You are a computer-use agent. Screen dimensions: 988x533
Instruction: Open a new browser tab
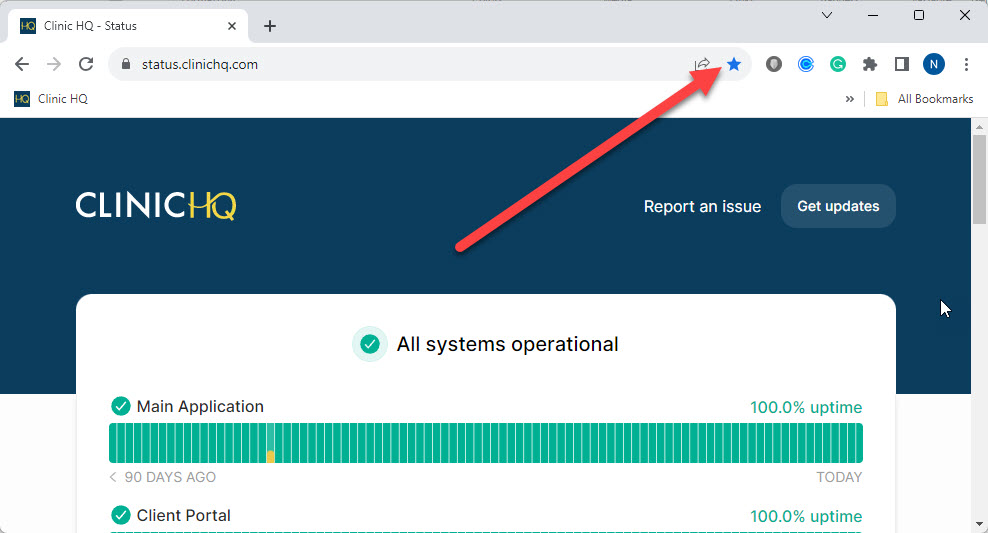pyautogui.click(x=270, y=26)
